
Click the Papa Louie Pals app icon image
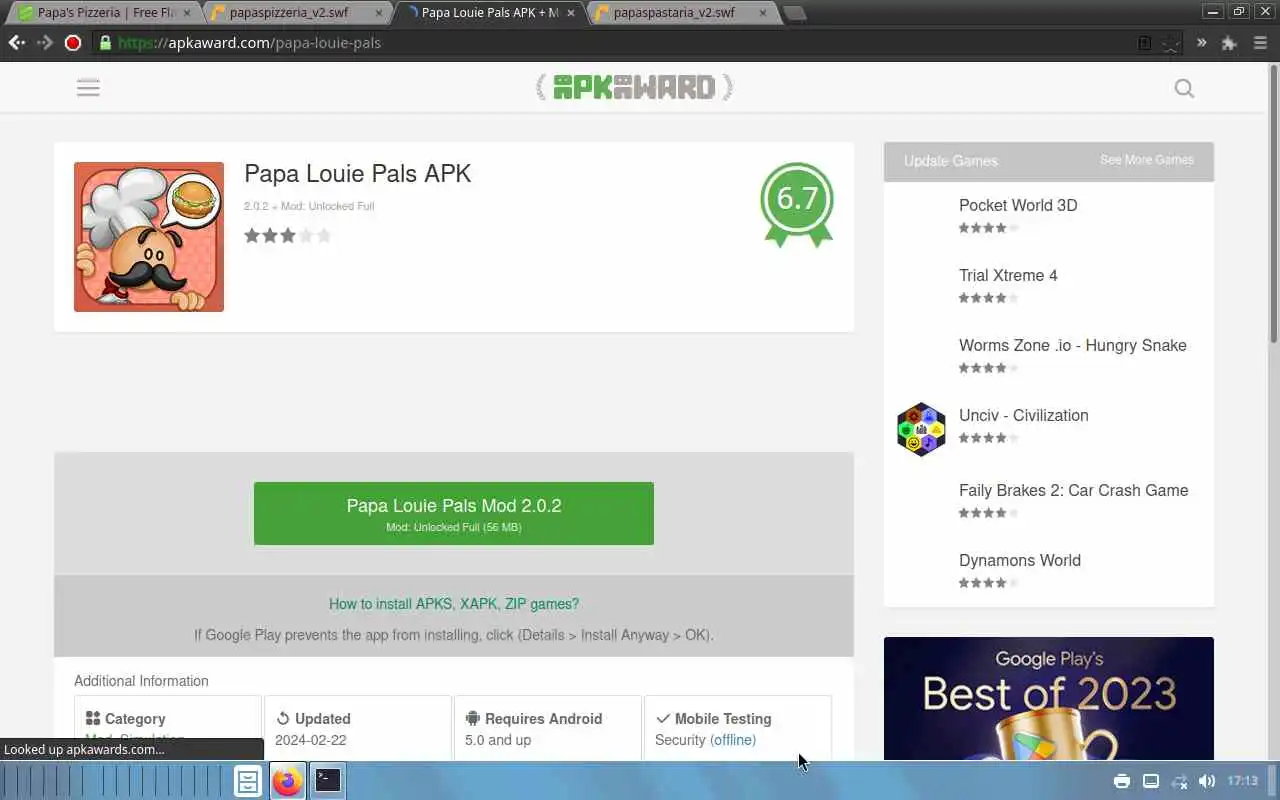pyautogui.click(x=149, y=237)
